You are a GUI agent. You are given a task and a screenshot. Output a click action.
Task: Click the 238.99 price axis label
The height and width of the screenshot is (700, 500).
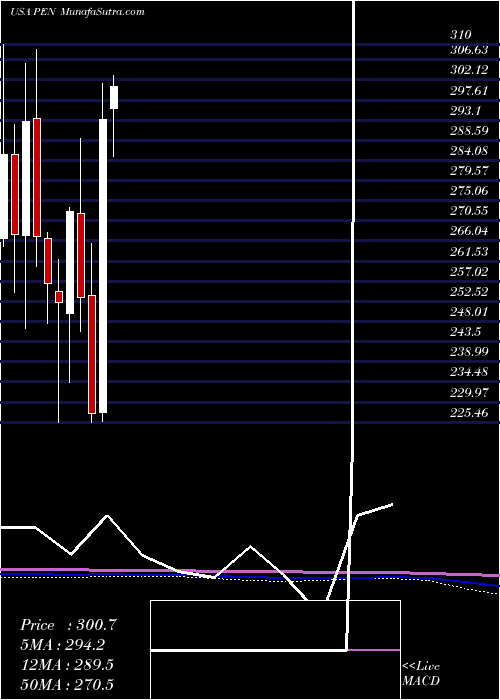click(x=468, y=352)
